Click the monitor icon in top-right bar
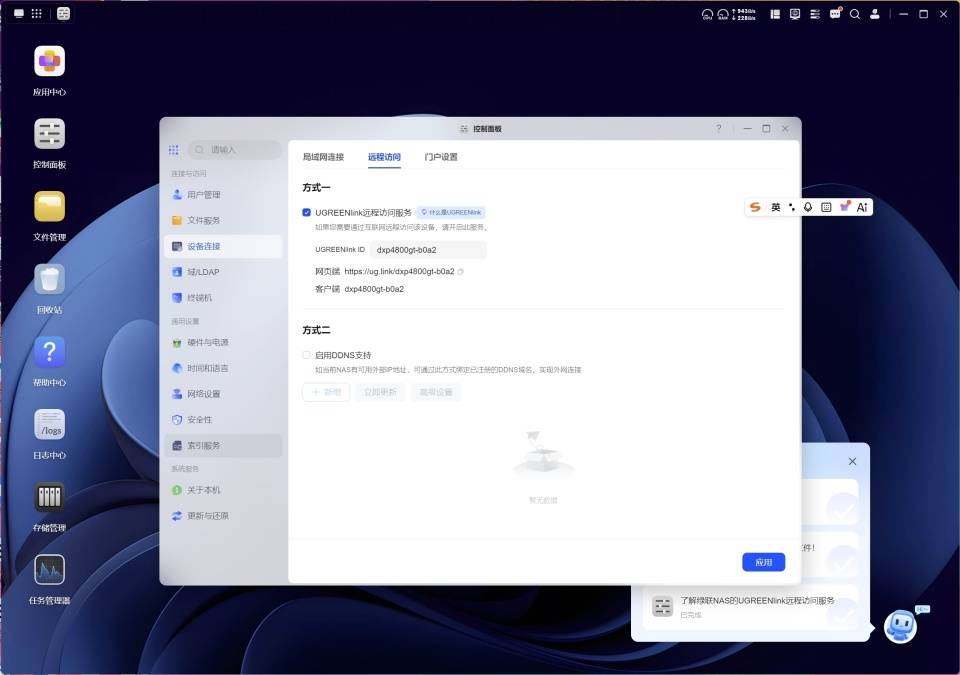 pyautogui.click(x=795, y=14)
